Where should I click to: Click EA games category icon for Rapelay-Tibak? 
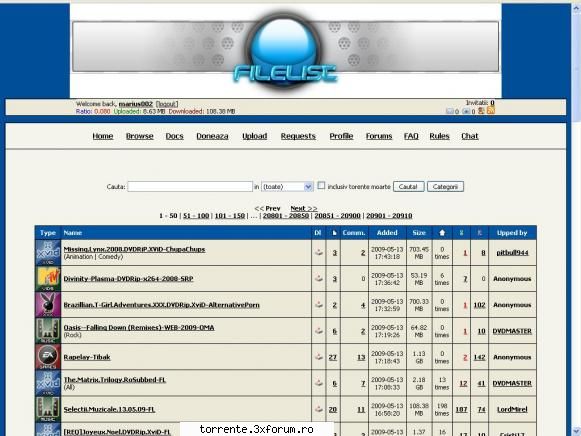(48, 357)
